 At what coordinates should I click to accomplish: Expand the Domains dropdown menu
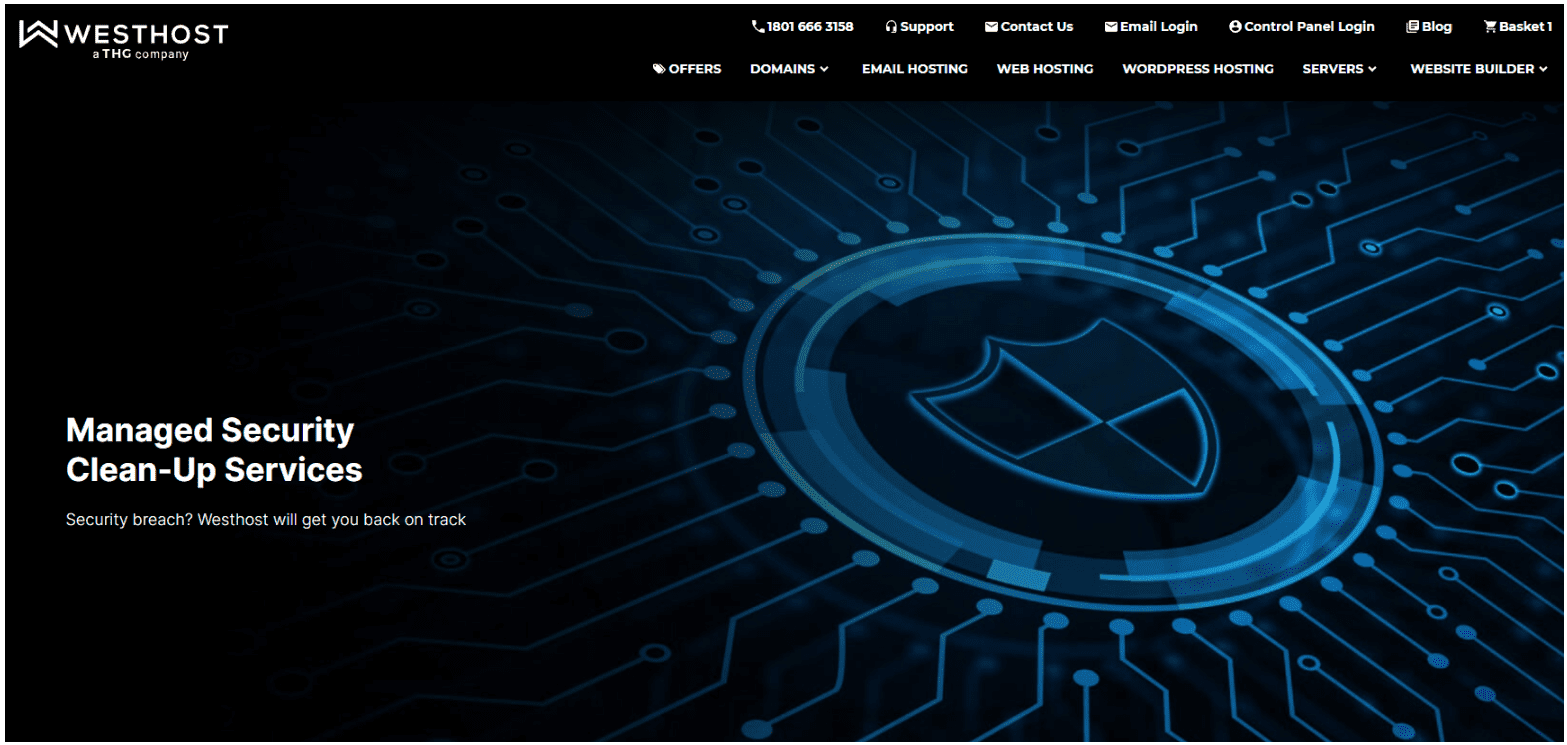point(789,69)
